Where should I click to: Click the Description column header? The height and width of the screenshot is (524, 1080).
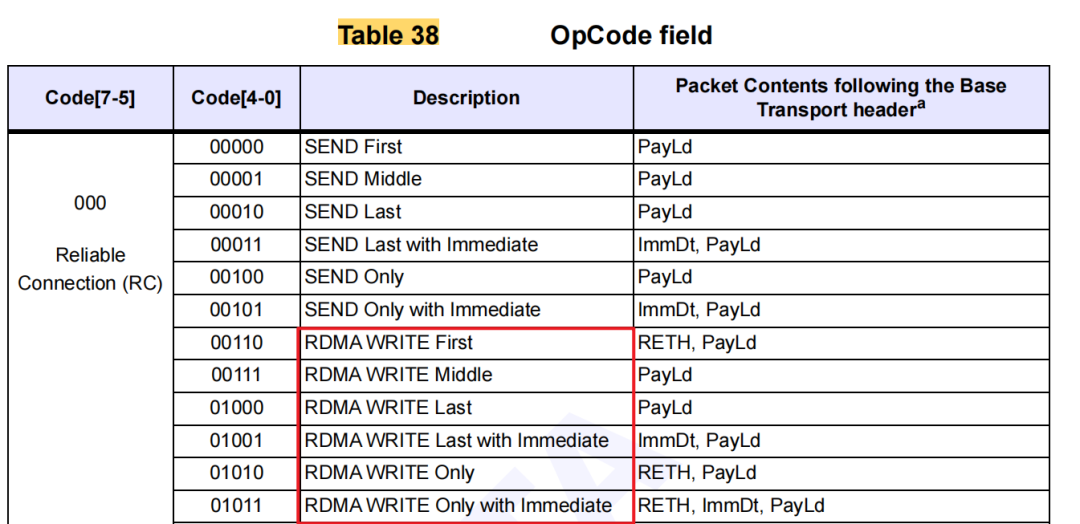pos(466,98)
